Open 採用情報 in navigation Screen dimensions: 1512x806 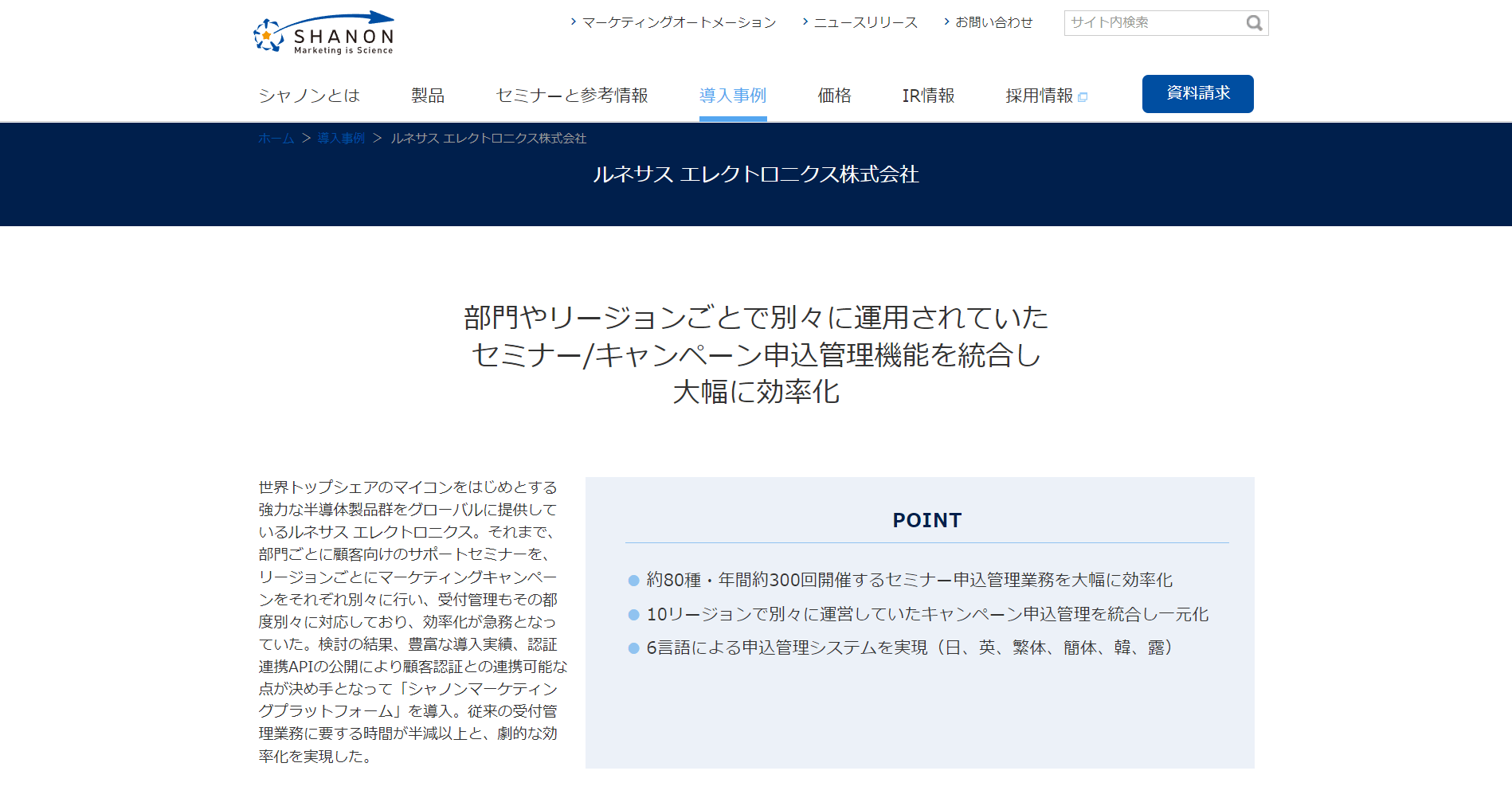[x=1040, y=96]
